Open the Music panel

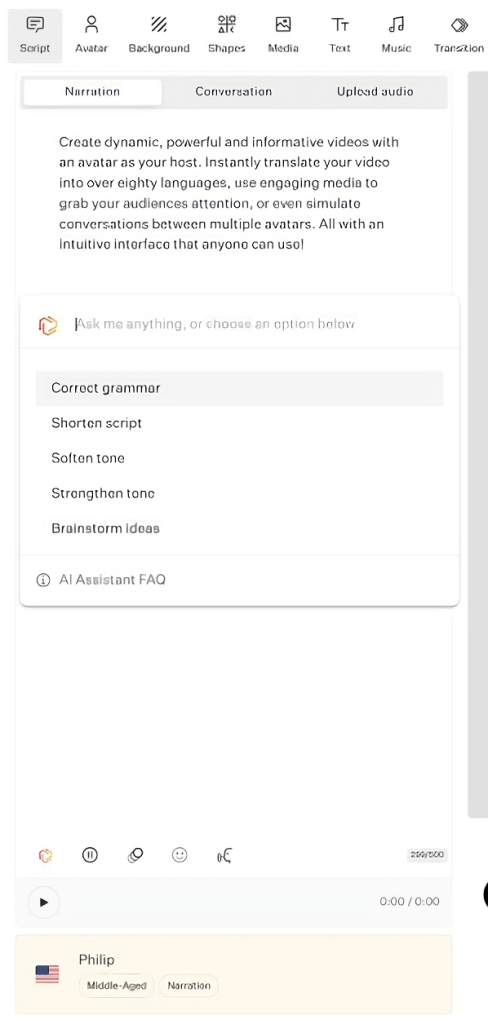point(396,35)
